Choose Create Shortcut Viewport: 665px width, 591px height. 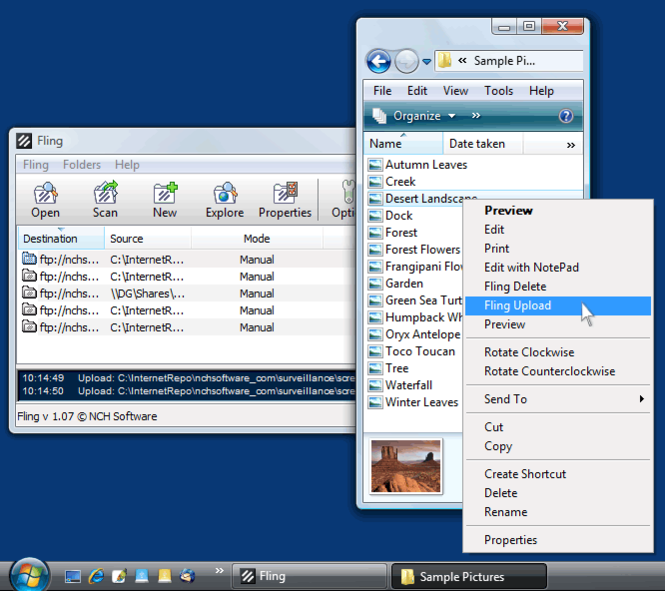(558, 474)
